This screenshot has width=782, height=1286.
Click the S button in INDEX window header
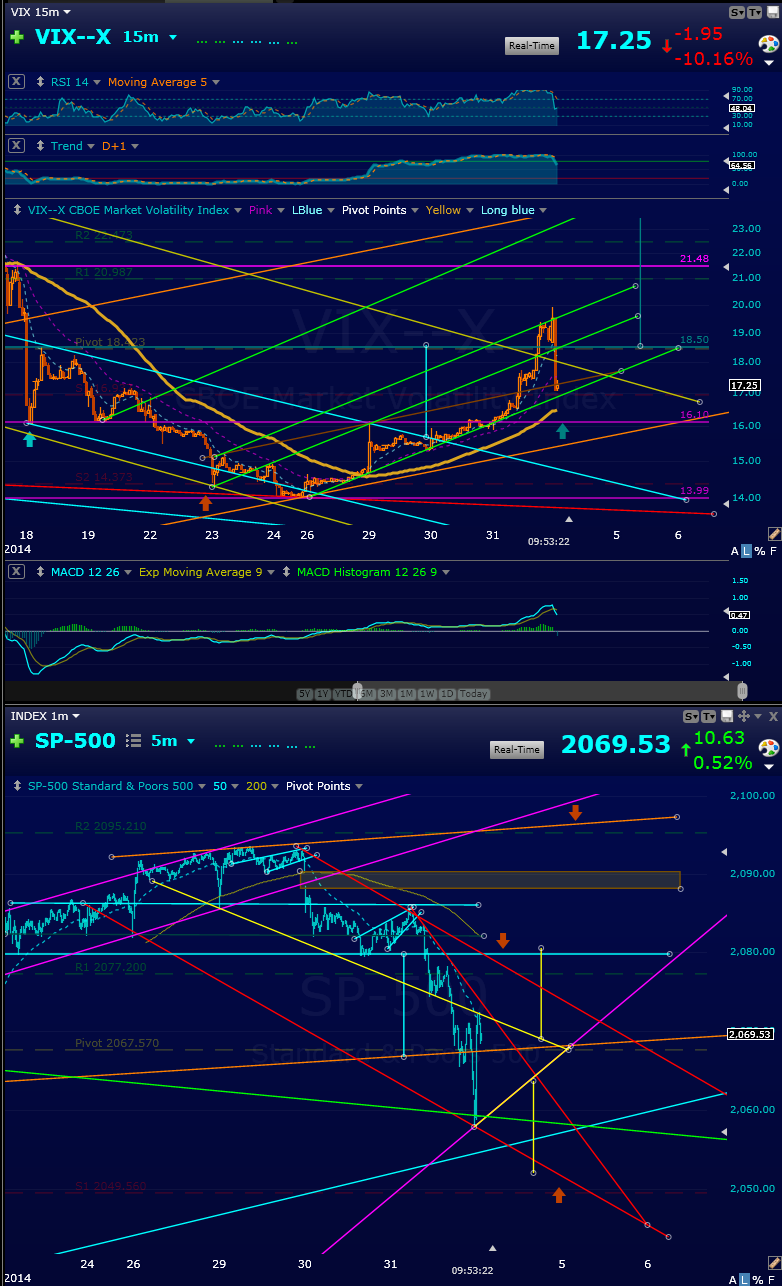[691, 716]
